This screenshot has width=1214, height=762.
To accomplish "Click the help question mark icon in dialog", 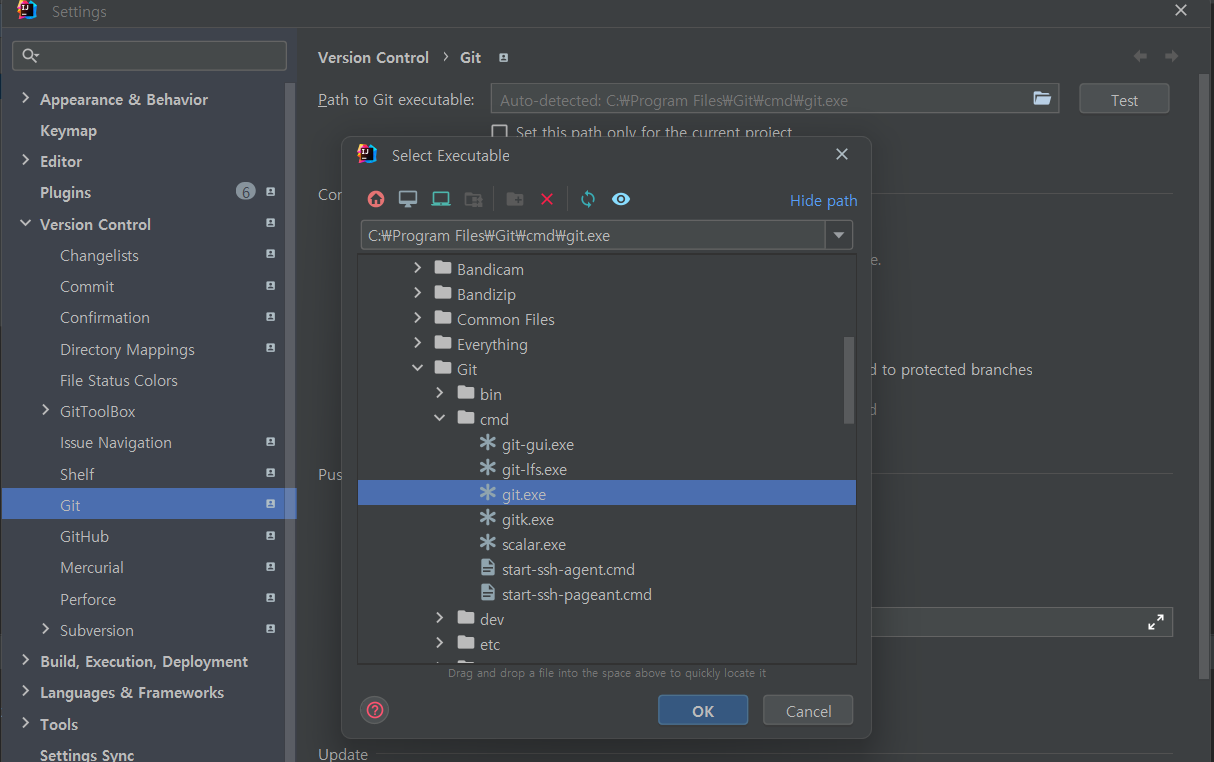I will click(375, 710).
